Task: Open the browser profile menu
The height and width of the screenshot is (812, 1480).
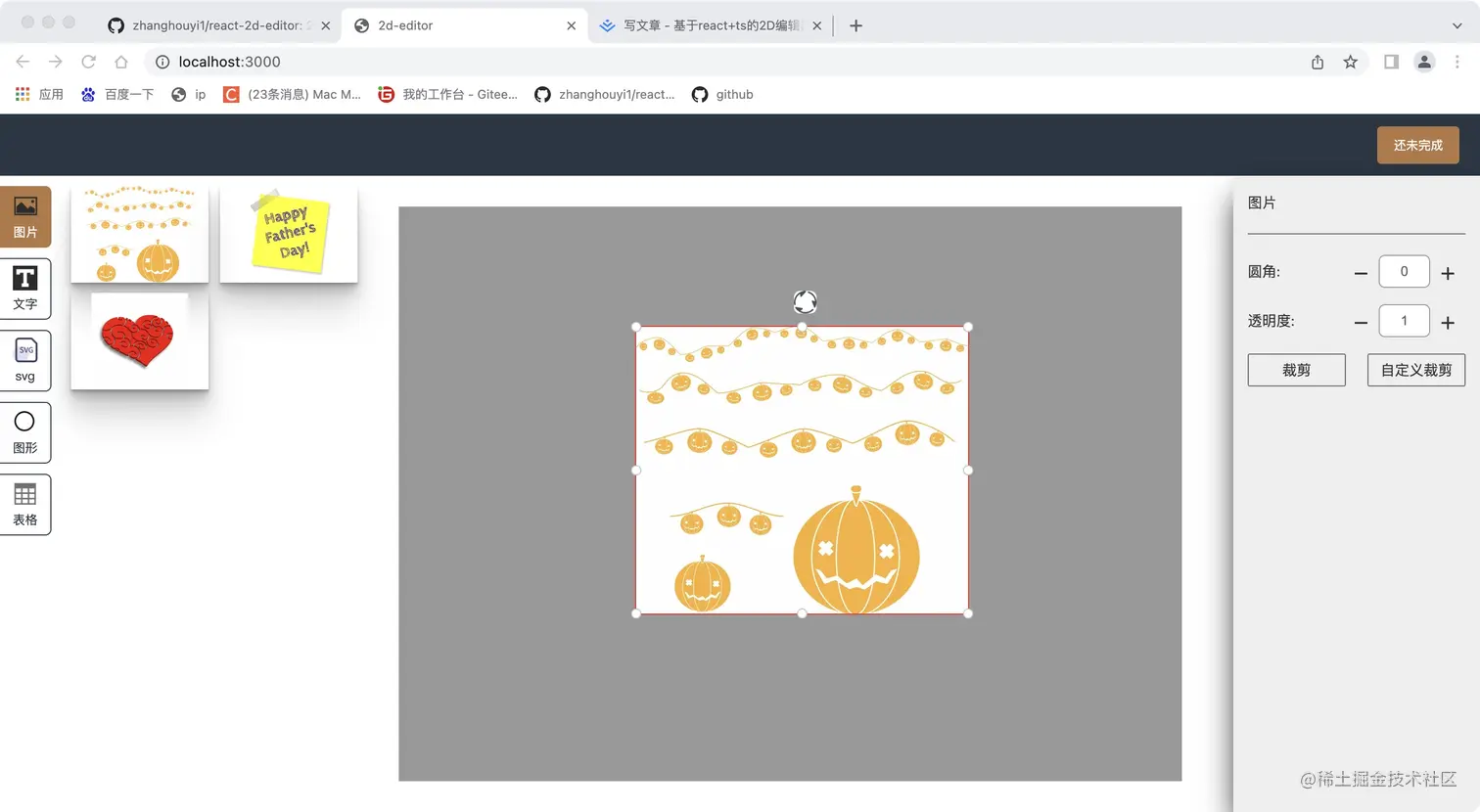Action: click(x=1424, y=62)
